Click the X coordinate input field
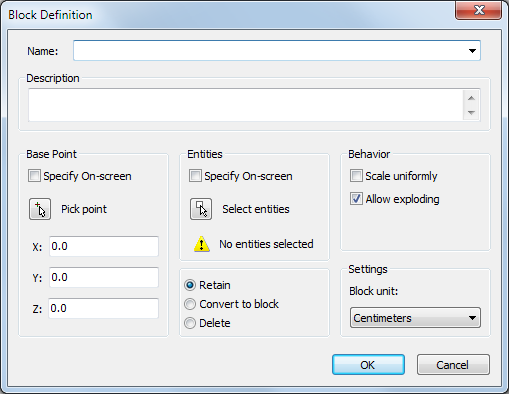This screenshot has height=394, width=509. pyautogui.click(x=104, y=246)
